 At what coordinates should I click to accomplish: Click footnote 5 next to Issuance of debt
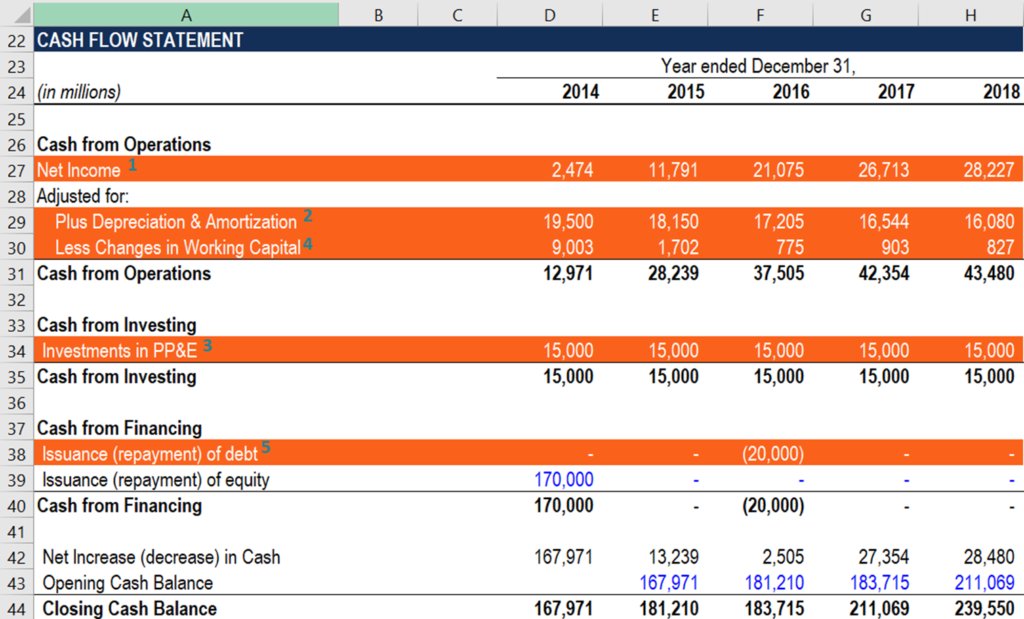[265, 446]
